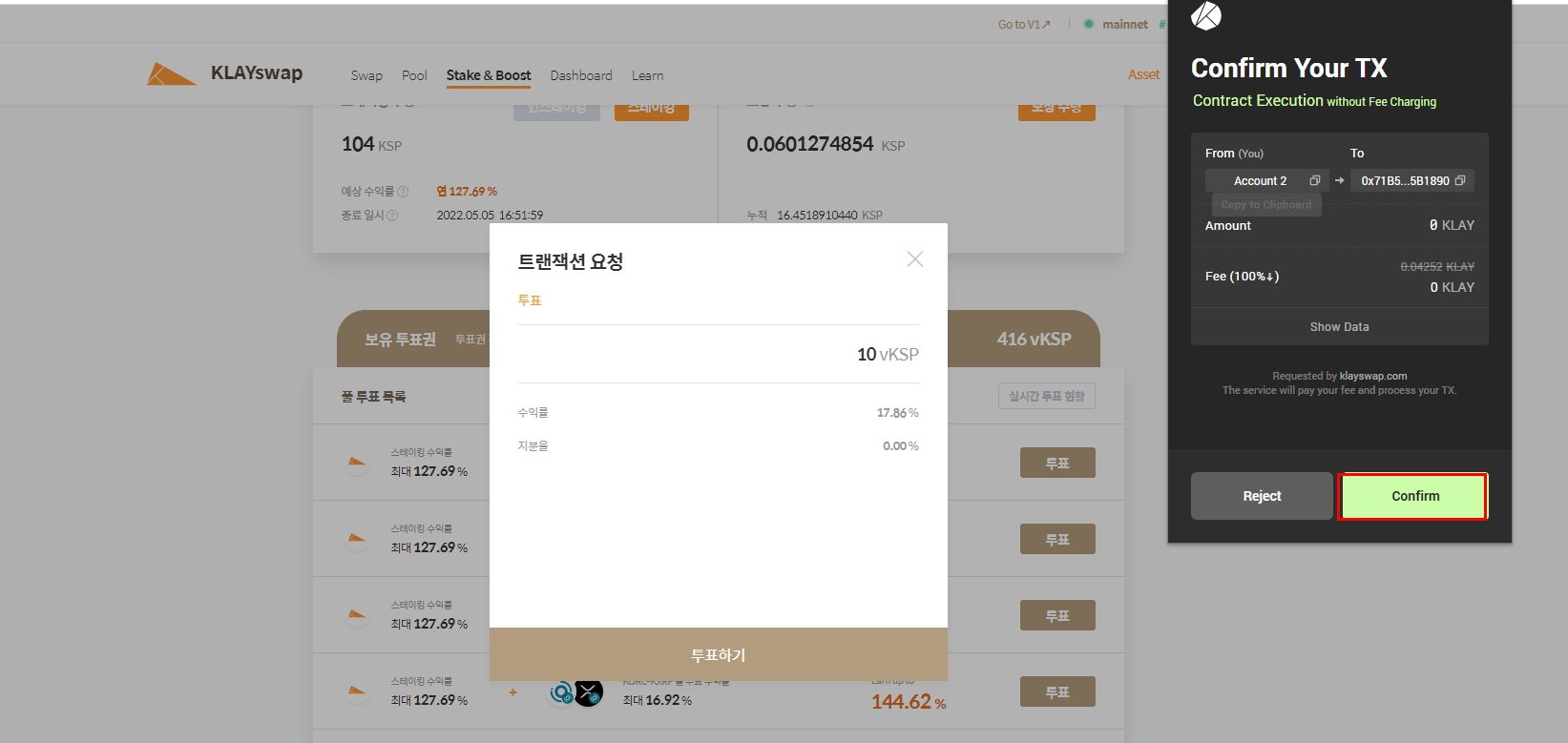Go to the Dashboard page
The height and width of the screenshot is (743, 1568).
pyautogui.click(x=581, y=75)
